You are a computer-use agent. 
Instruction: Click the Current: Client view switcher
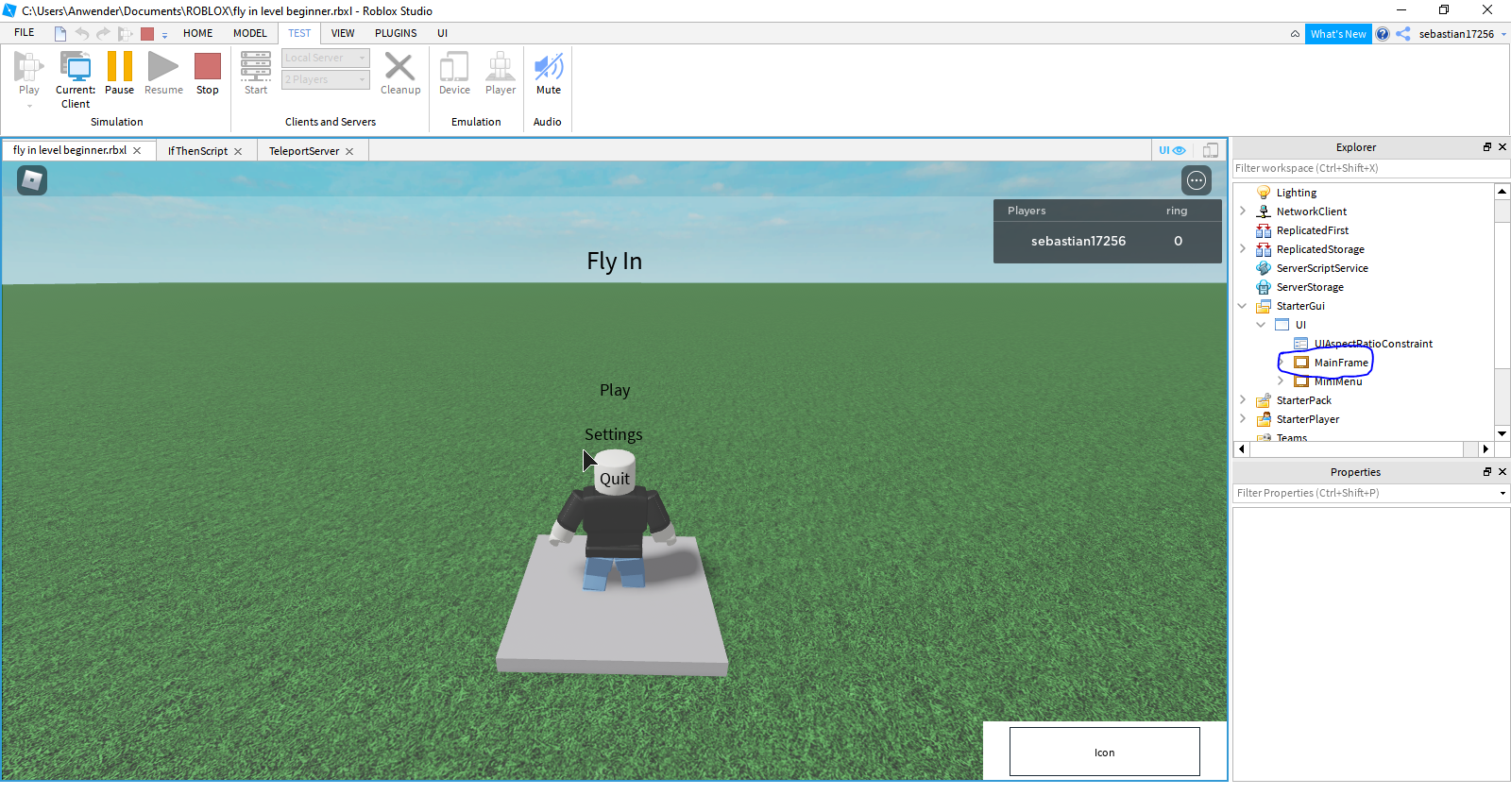pyautogui.click(x=76, y=79)
